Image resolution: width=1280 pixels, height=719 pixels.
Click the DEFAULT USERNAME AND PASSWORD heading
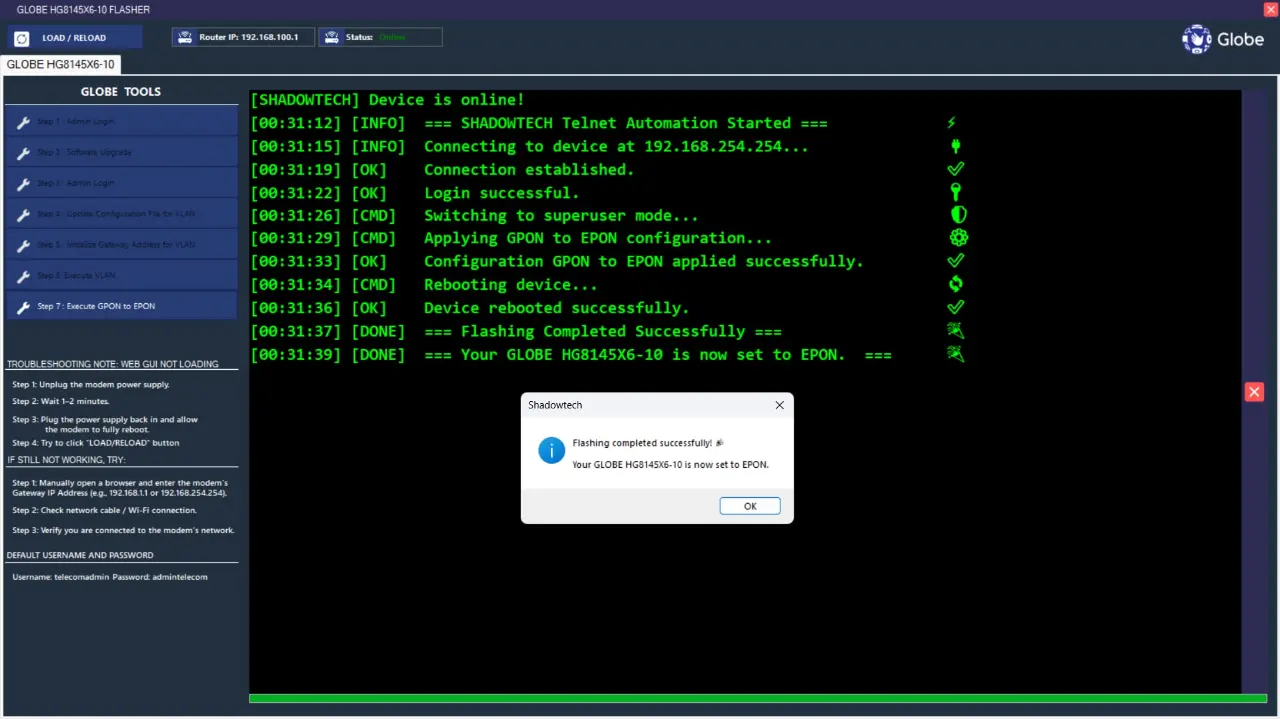(x=81, y=555)
